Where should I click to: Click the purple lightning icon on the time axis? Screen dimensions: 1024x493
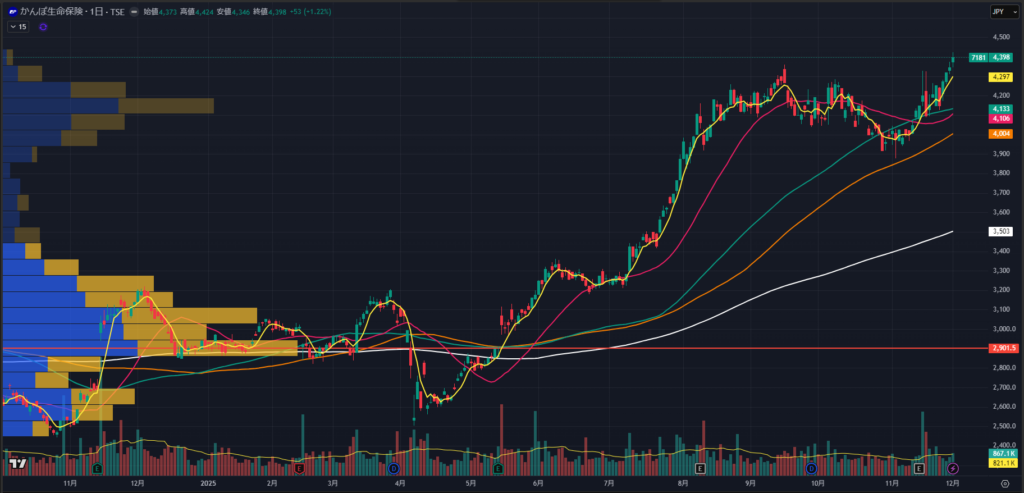pyautogui.click(x=953, y=468)
